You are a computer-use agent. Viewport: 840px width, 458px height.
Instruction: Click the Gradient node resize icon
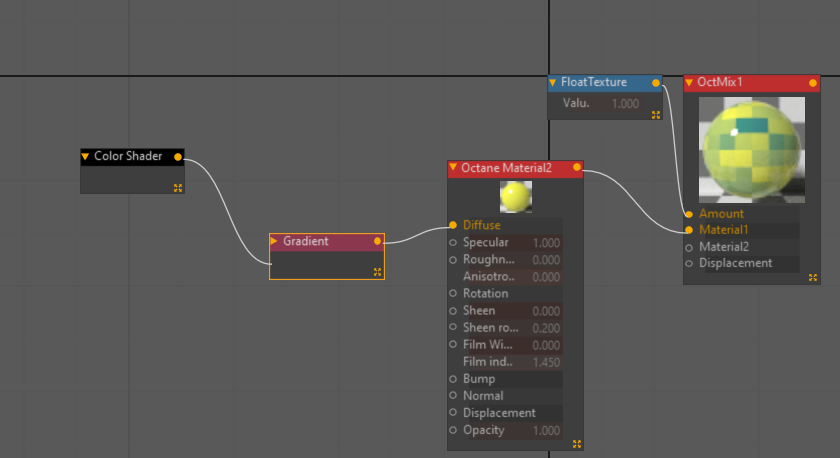click(x=377, y=273)
